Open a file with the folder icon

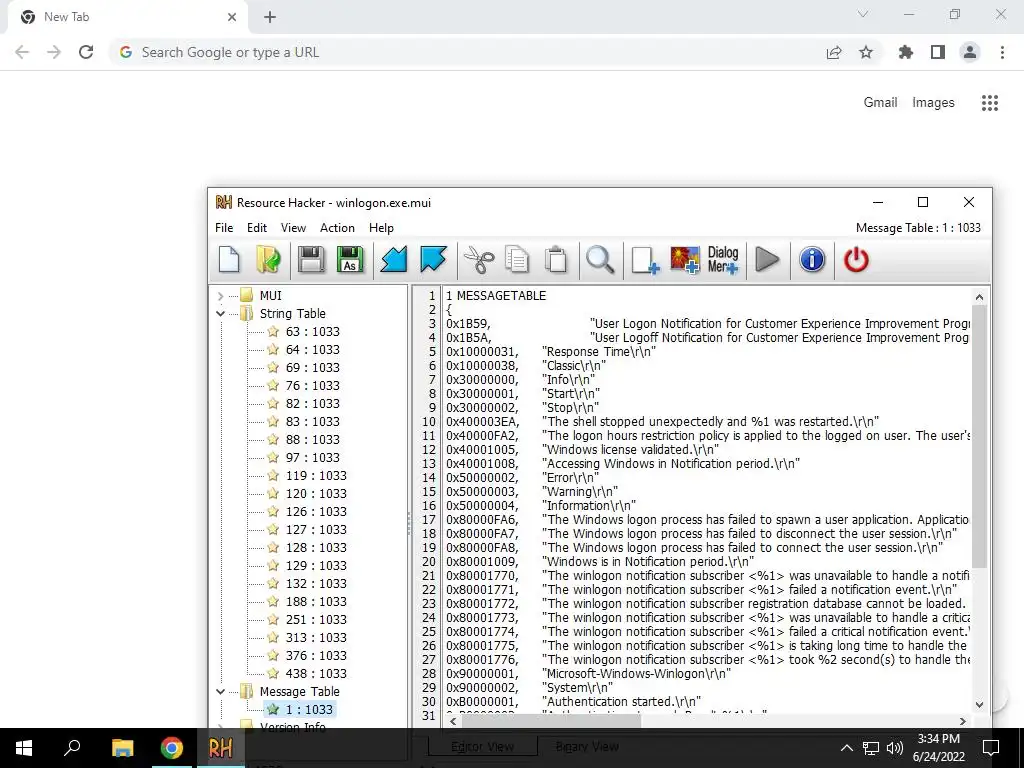pyautogui.click(x=268, y=260)
